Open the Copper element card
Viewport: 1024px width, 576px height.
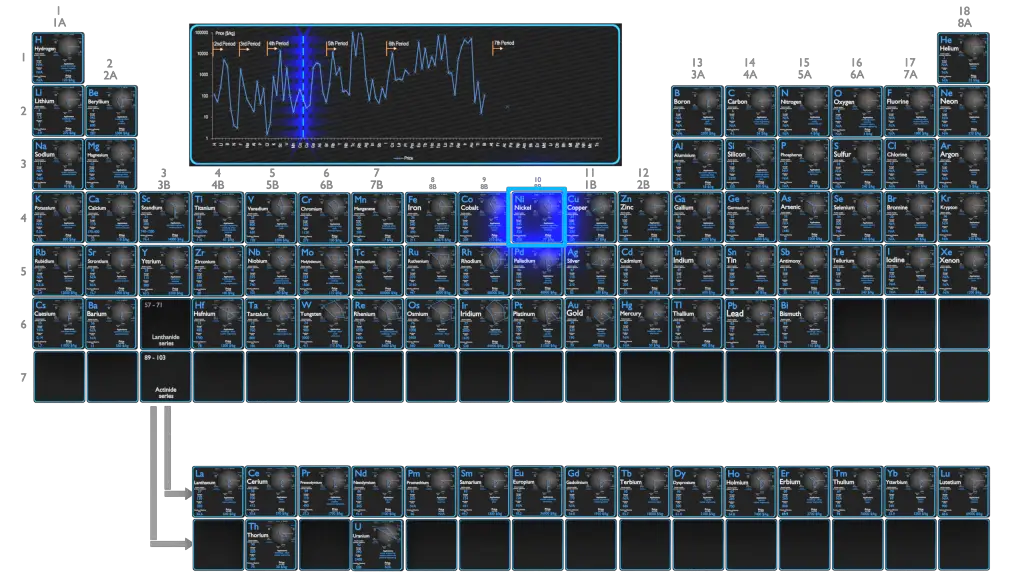(x=590, y=217)
